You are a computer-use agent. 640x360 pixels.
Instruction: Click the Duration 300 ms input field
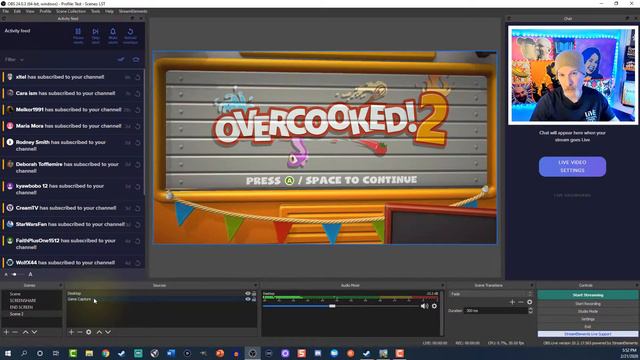(x=496, y=311)
